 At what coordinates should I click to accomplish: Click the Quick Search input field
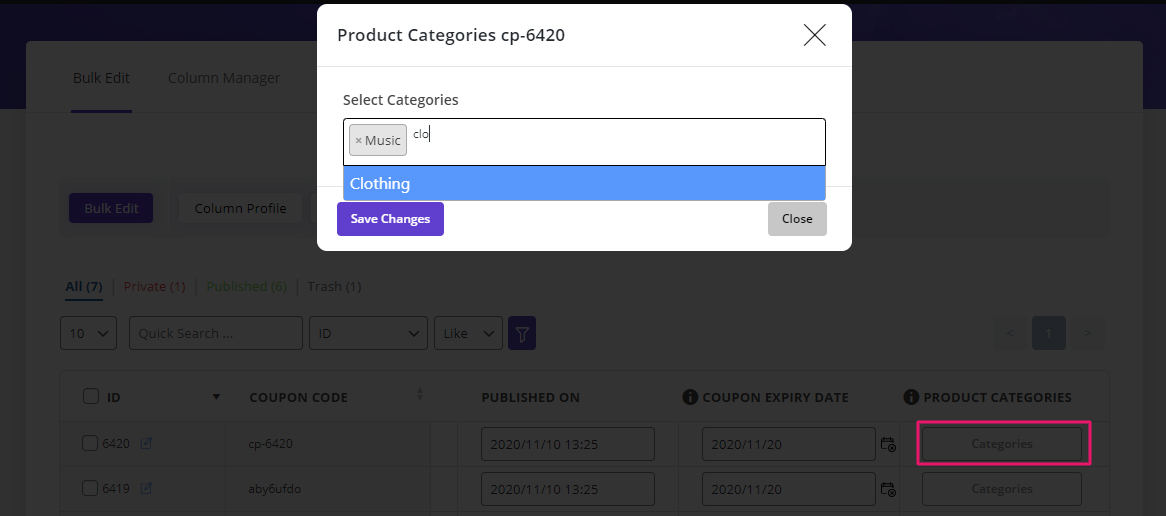coord(215,334)
